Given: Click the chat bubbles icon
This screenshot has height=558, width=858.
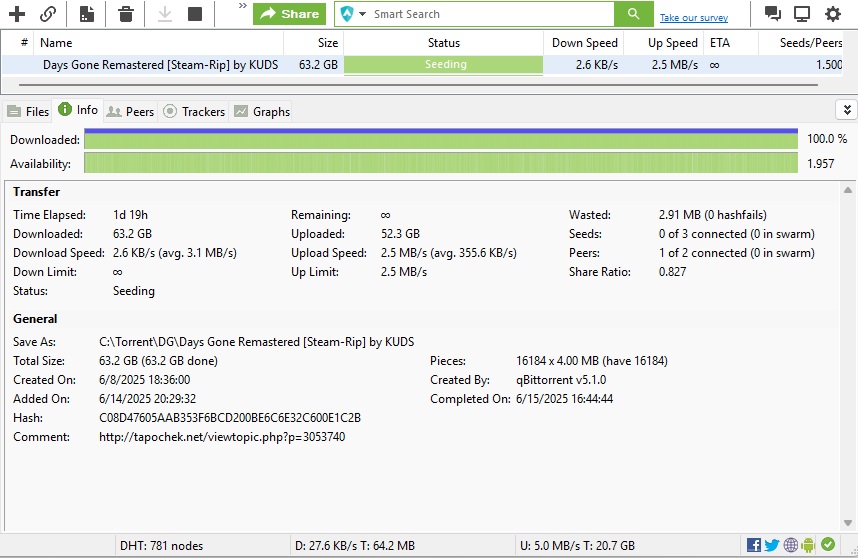Looking at the screenshot, I should coord(773,14).
